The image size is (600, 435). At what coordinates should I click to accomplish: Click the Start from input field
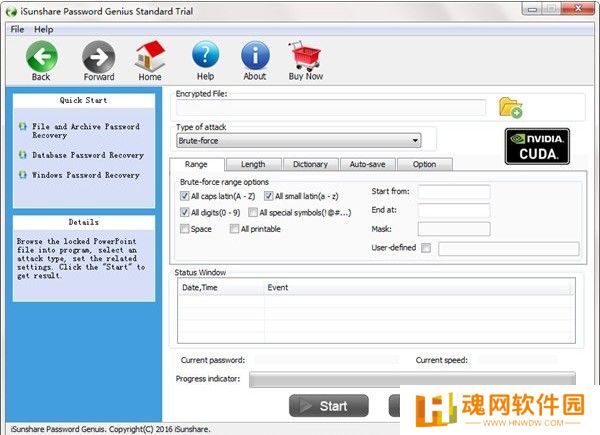pos(454,191)
